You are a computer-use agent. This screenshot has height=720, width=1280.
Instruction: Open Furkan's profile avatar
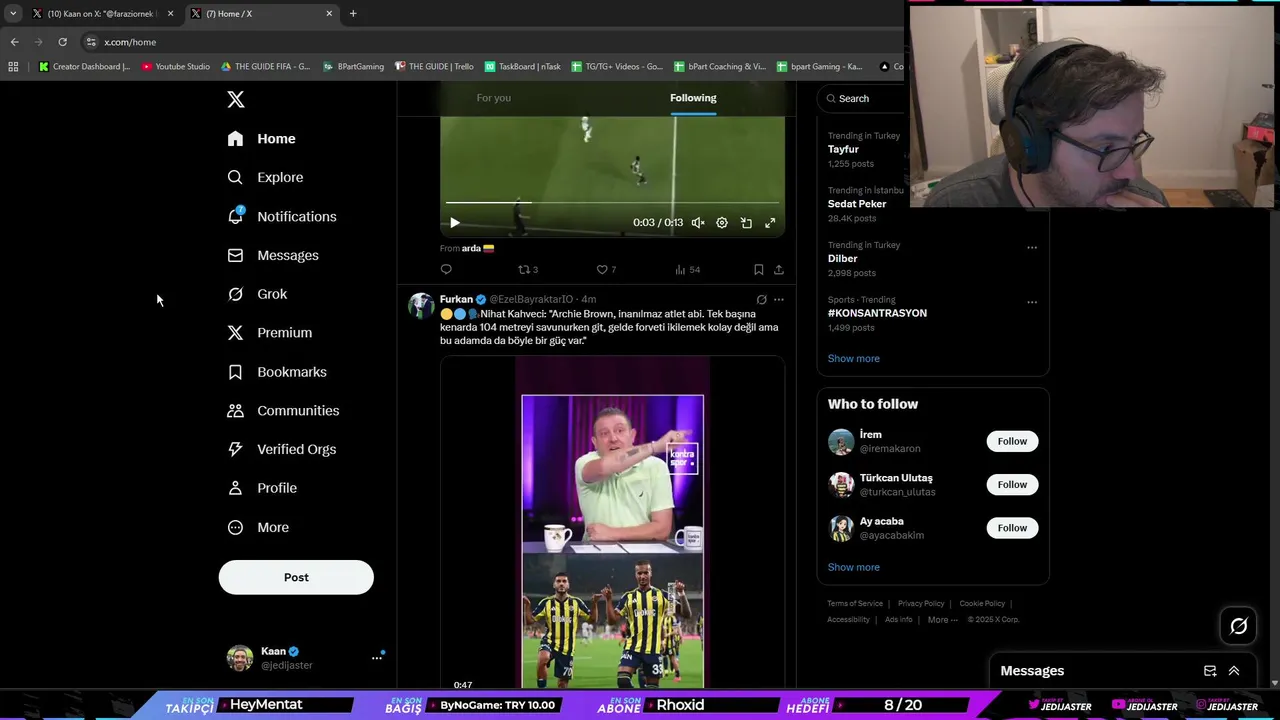click(x=421, y=305)
